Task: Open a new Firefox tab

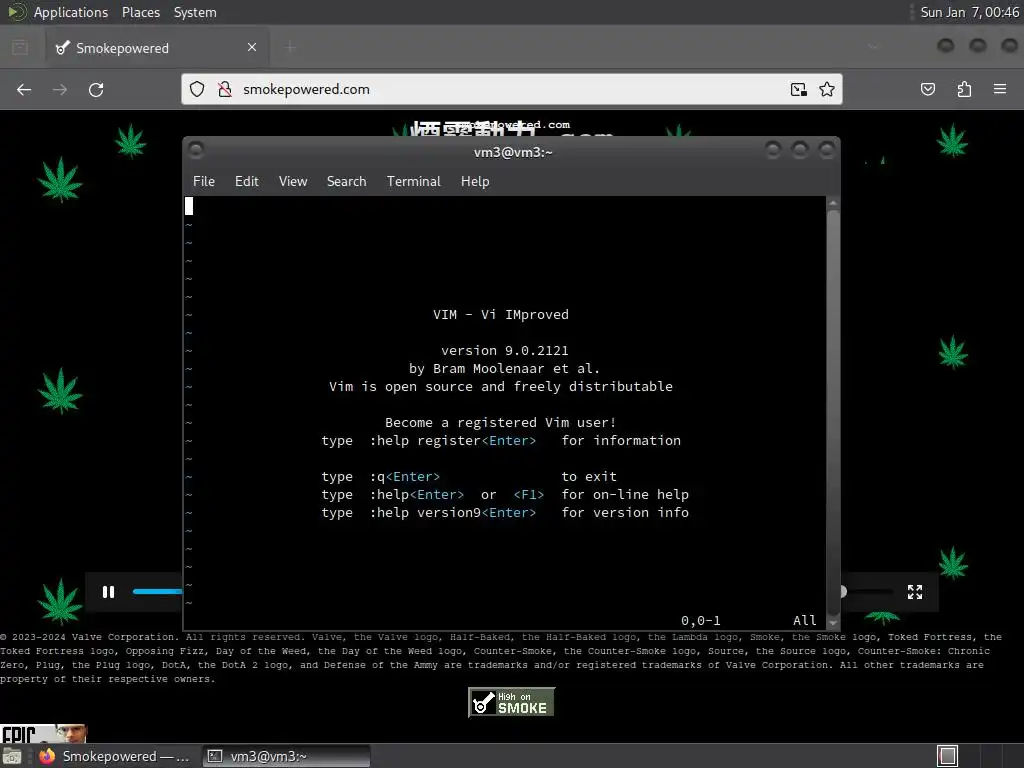Action: click(290, 47)
